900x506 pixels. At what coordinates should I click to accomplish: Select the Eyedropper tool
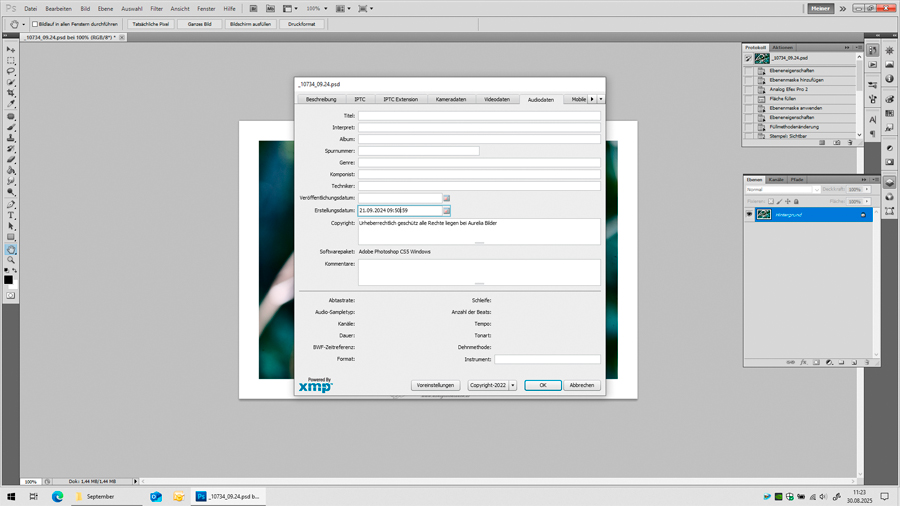(11, 104)
